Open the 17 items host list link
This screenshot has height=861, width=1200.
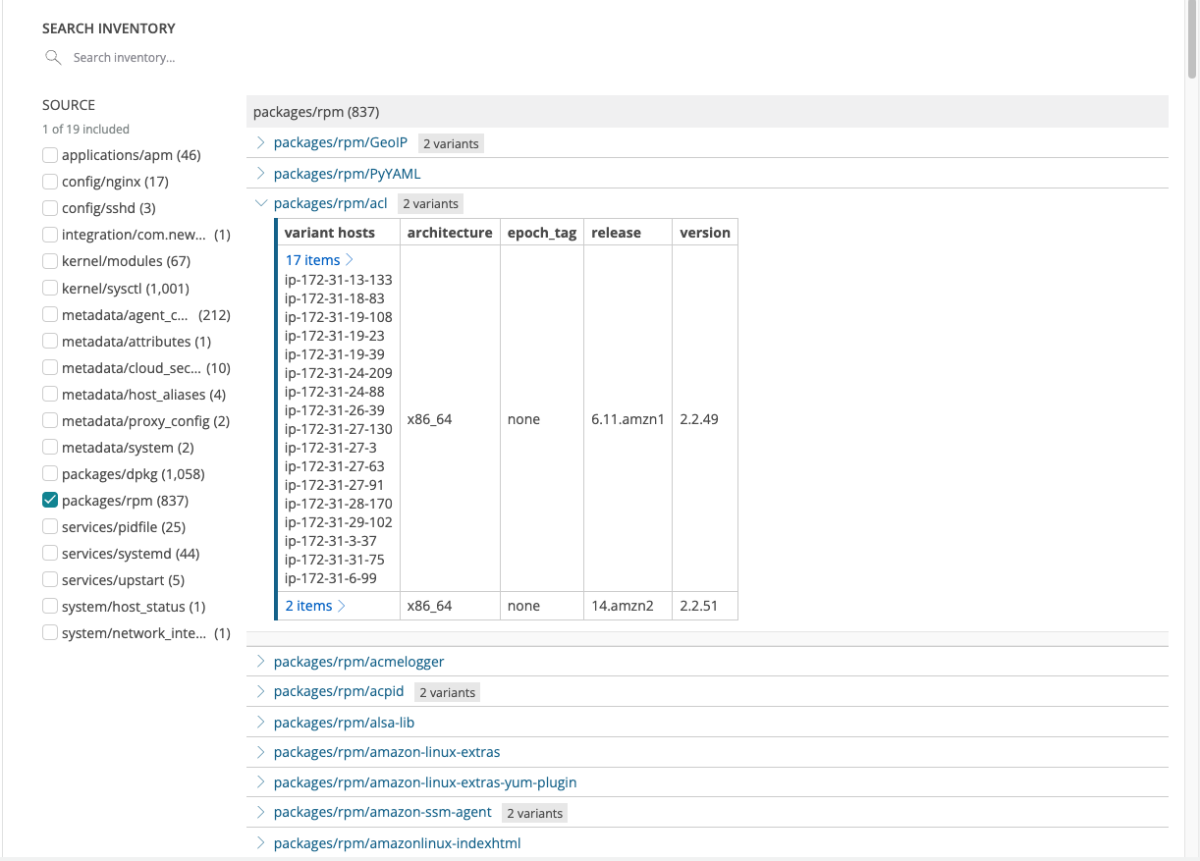(x=313, y=260)
